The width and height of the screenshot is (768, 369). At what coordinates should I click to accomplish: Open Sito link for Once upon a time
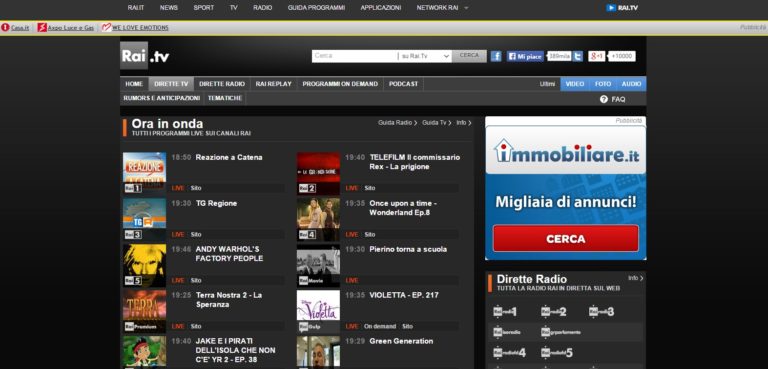(370, 235)
